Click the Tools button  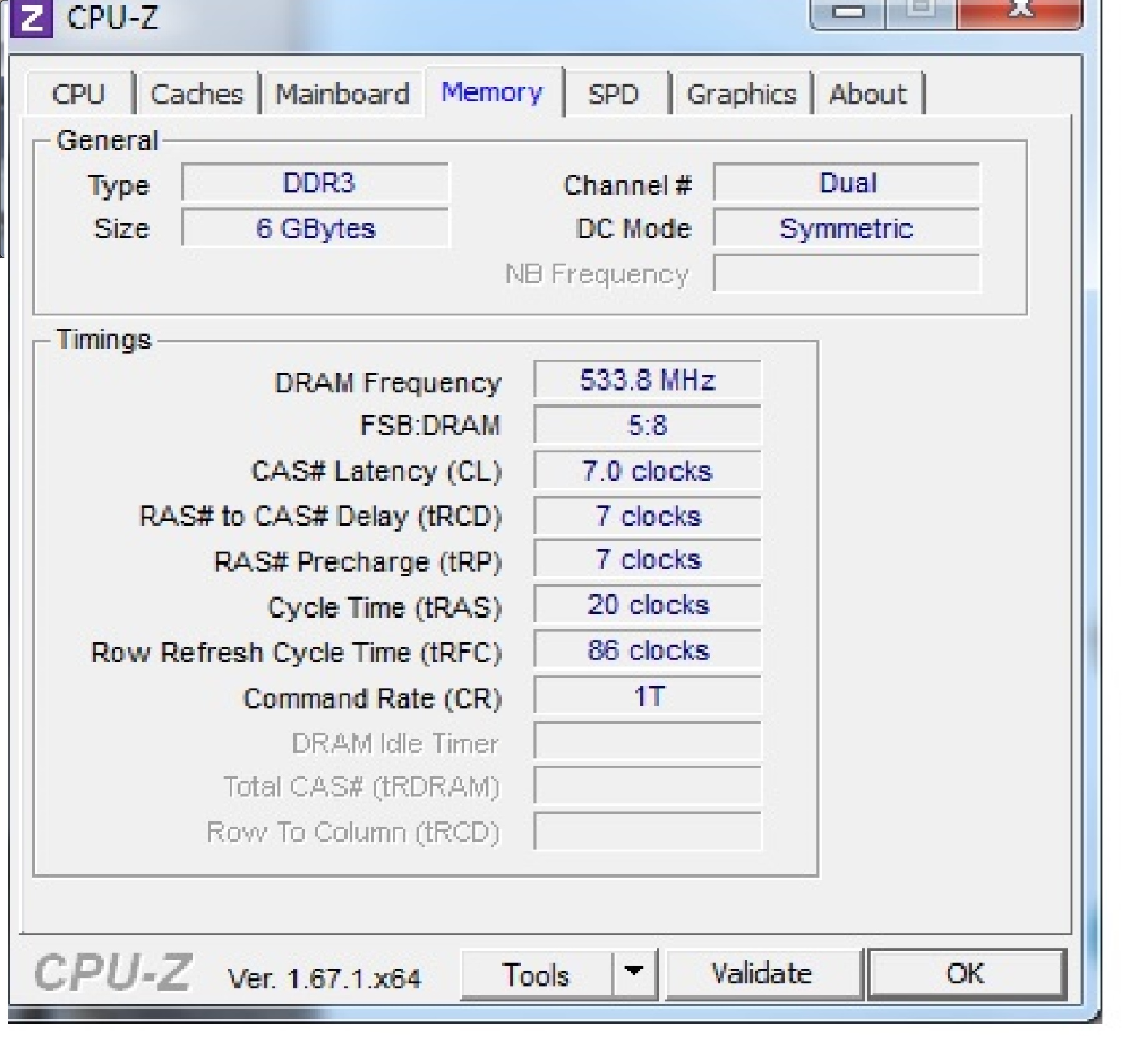pos(537,975)
